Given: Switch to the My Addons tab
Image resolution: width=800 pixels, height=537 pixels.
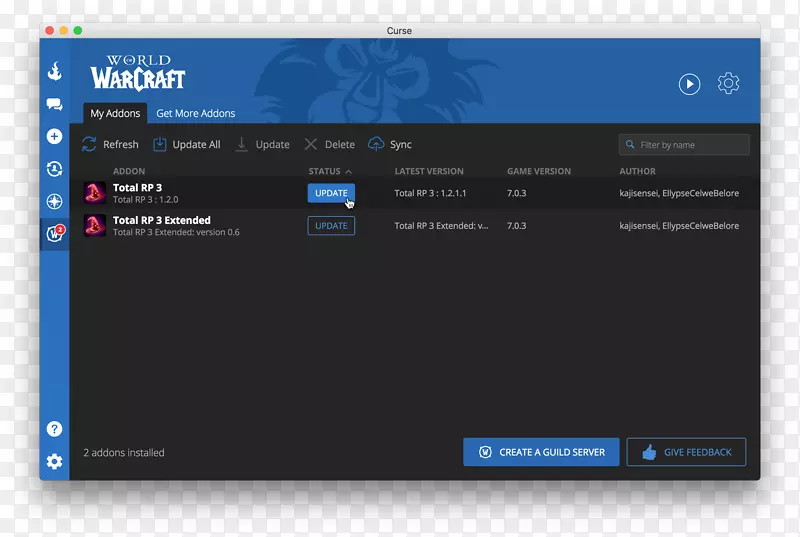Looking at the screenshot, I should click(x=115, y=114).
